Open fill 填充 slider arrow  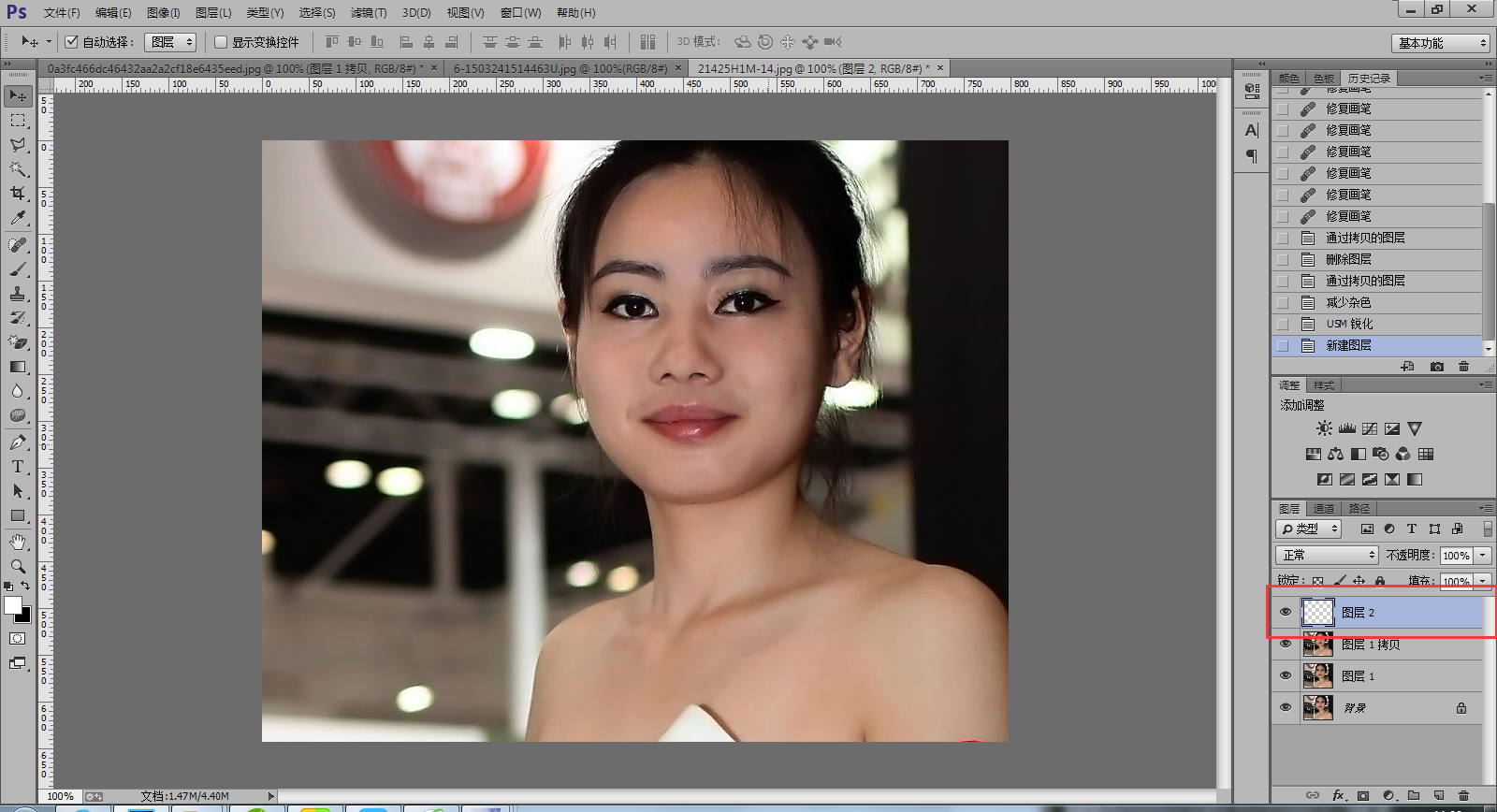[1483, 581]
